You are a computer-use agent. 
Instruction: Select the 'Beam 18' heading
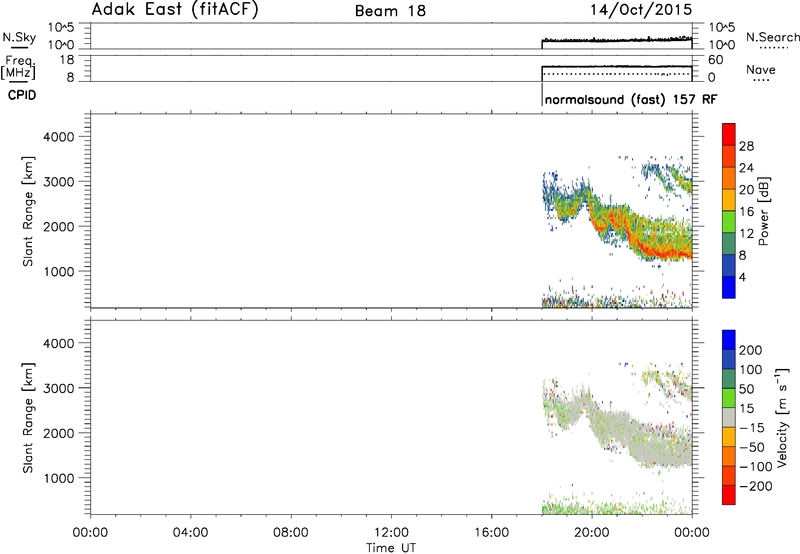pyautogui.click(x=390, y=11)
